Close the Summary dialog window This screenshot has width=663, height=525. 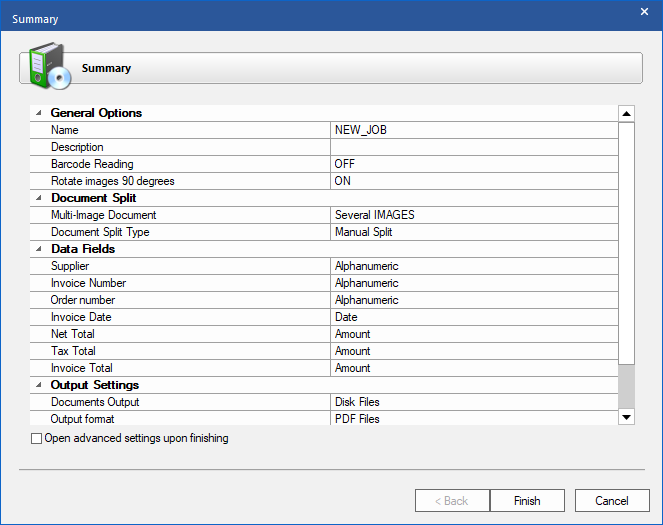[x=644, y=11]
